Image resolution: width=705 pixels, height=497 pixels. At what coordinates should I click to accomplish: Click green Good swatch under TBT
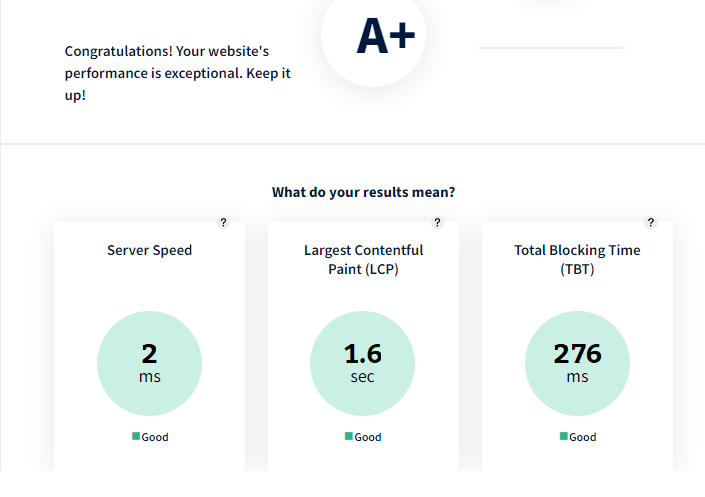(563, 436)
